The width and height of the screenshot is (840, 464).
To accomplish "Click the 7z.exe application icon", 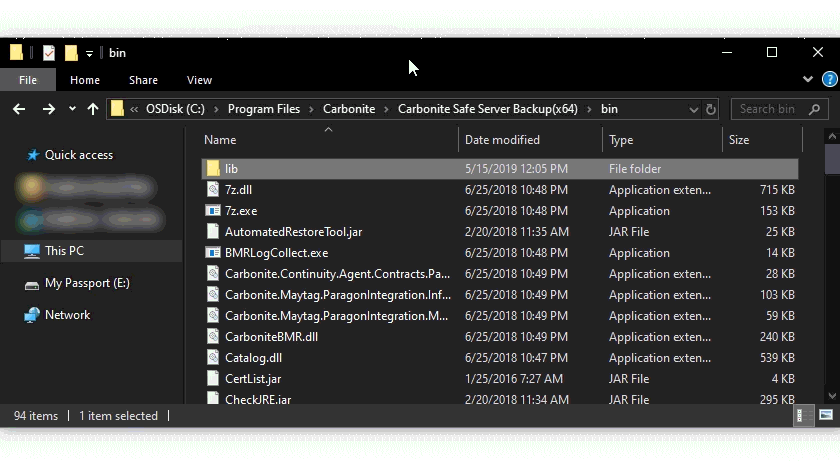I will tap(213, 211).
